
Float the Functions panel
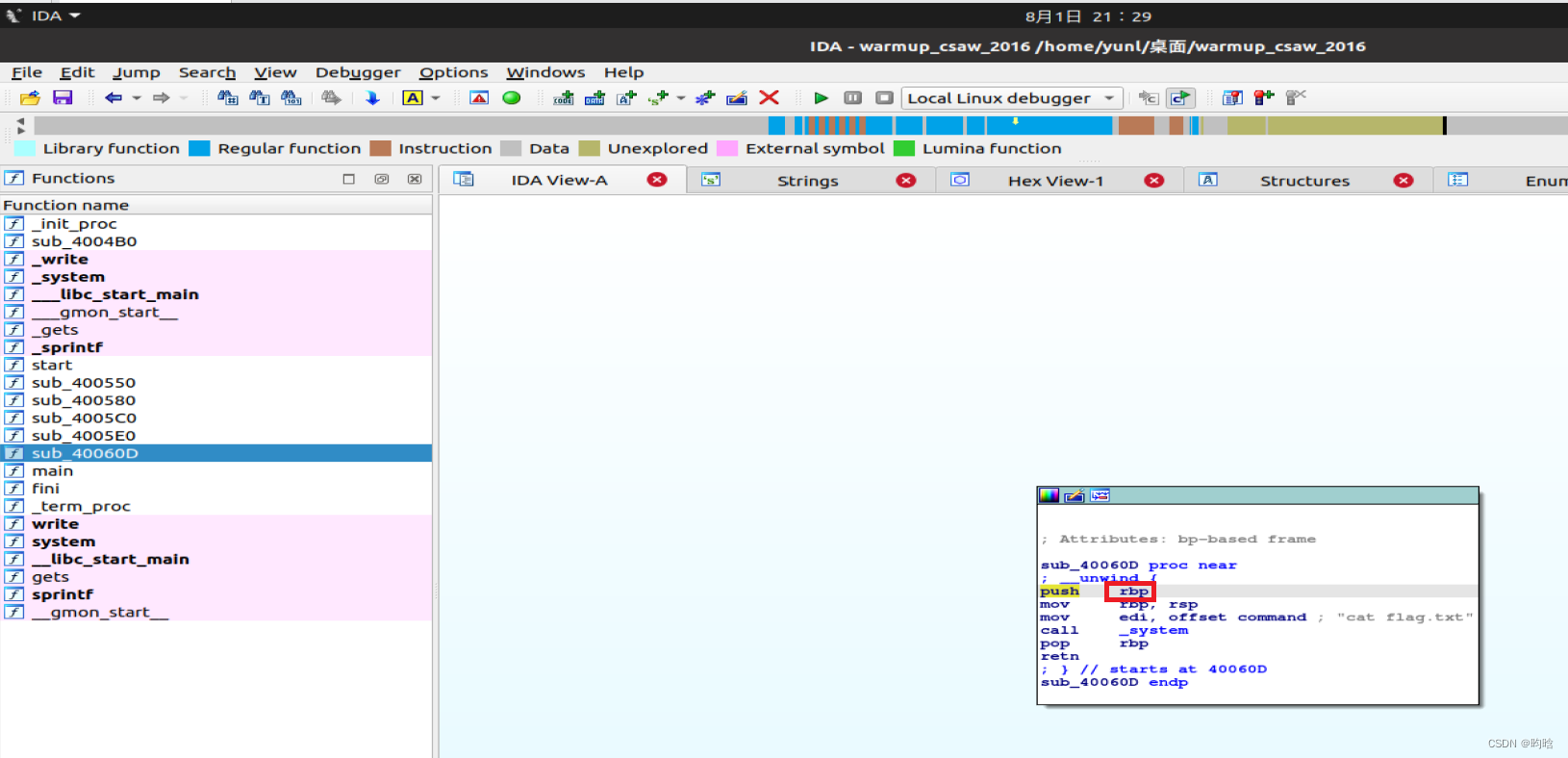tap(382, 179)
